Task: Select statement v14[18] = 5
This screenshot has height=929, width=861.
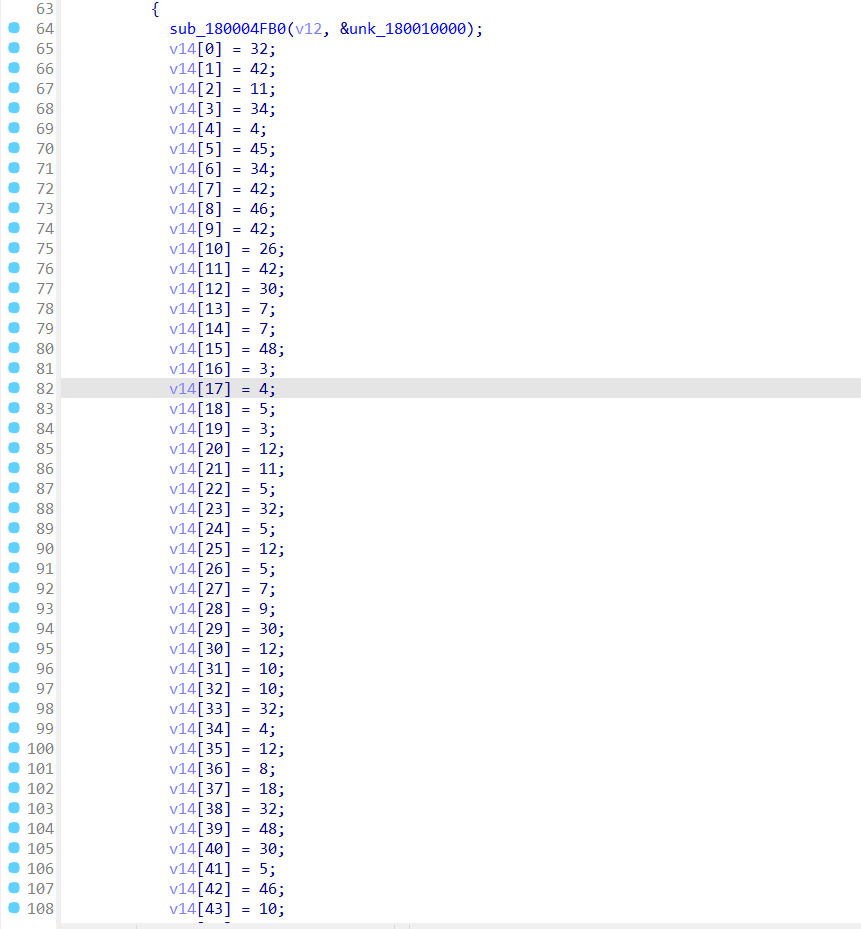Action: (x=222, y=409)
